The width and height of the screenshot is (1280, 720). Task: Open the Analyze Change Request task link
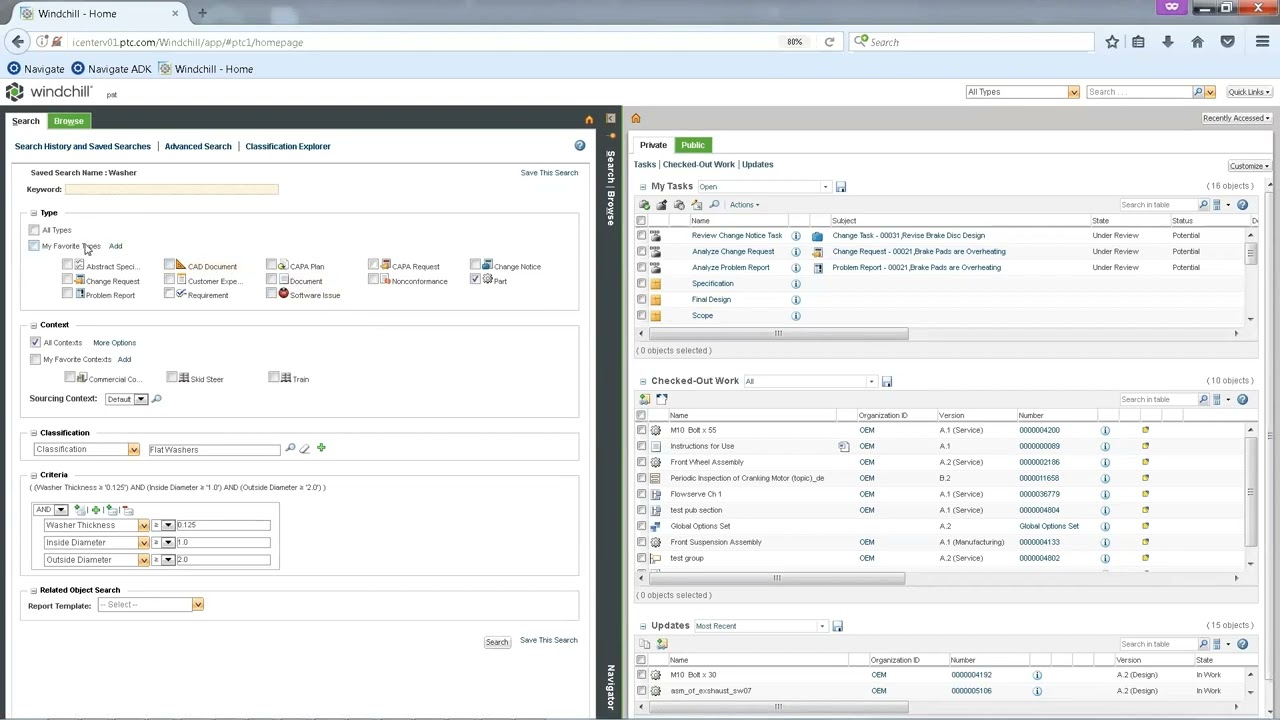[733, 252]
